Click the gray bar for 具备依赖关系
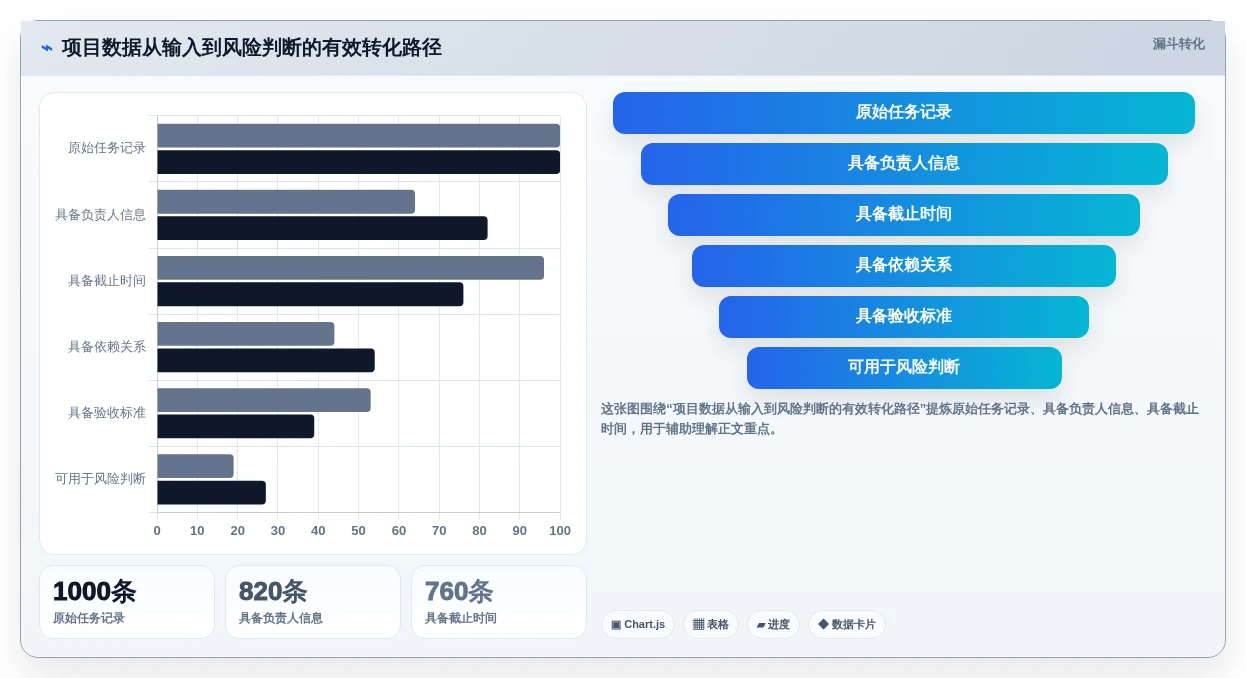 245,334
